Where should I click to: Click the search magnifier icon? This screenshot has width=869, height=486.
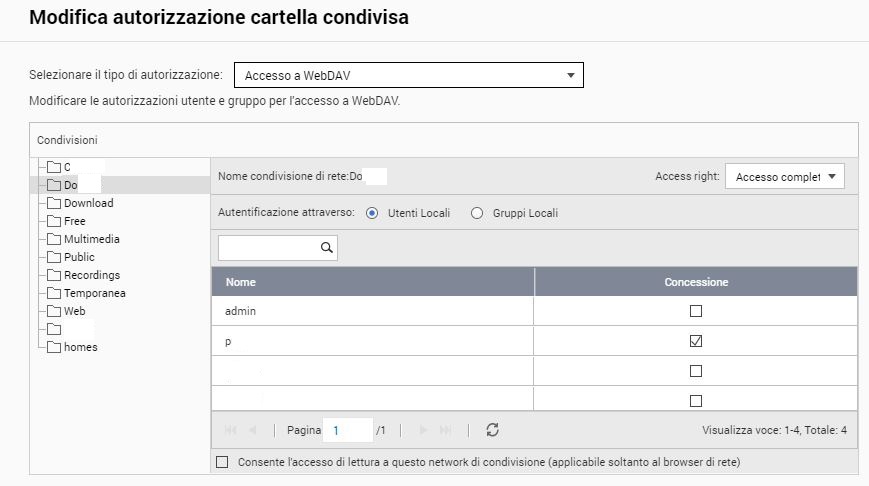pos(326,247)
